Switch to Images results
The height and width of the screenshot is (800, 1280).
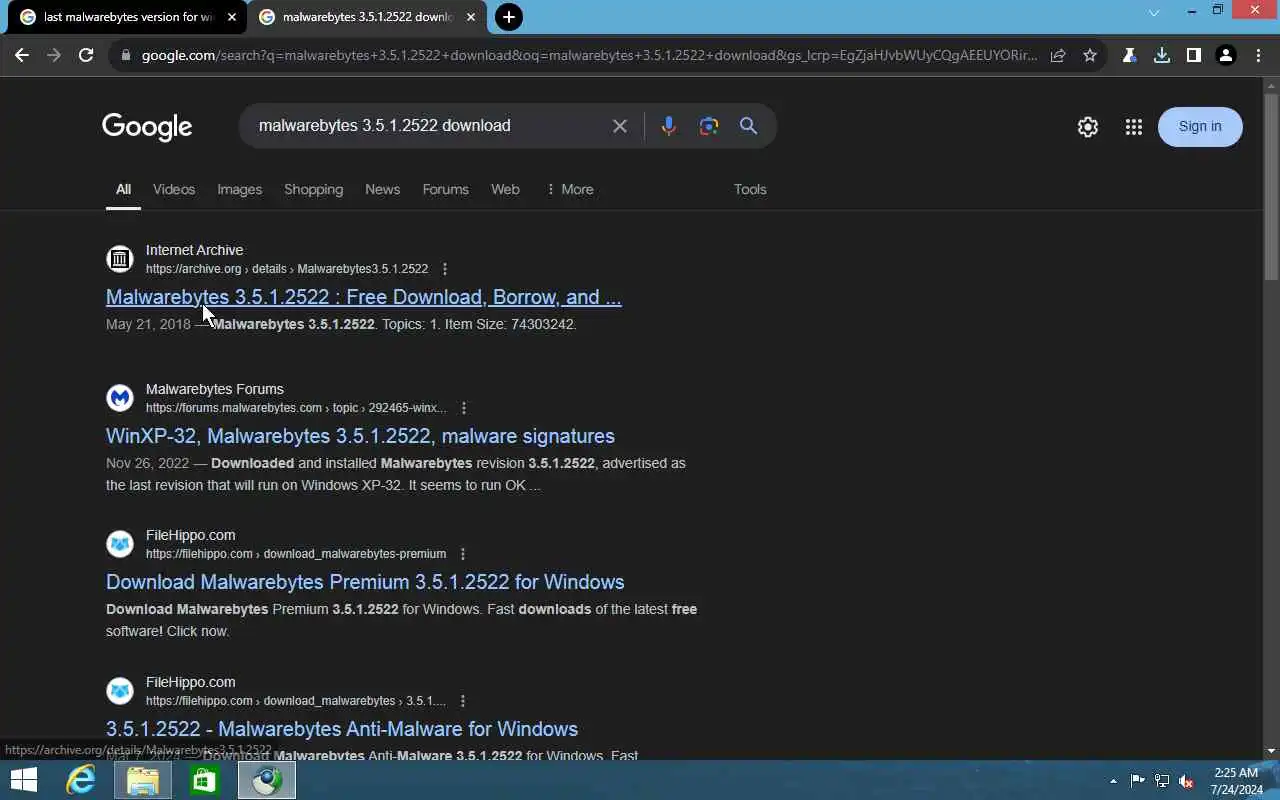point(240,189)
